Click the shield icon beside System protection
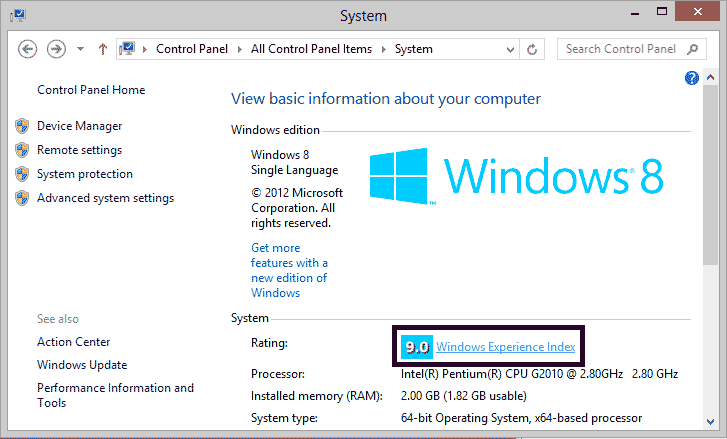Image resolution: width=727 pixels, height=439 pixels. pyautogui.click(x=22, y=174)
